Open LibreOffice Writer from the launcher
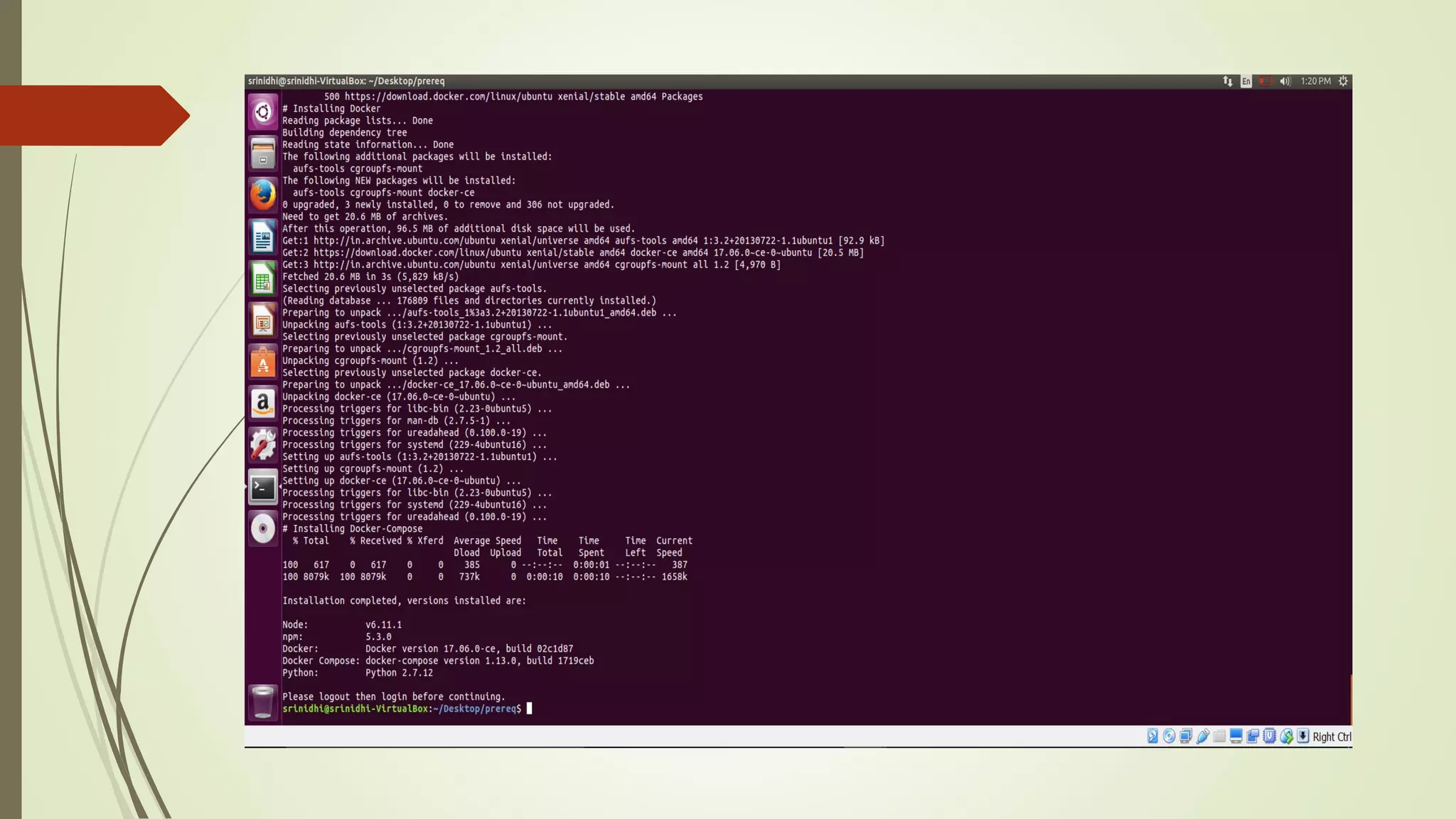The width and height of the screenshot is (1456, 819). 263,237
